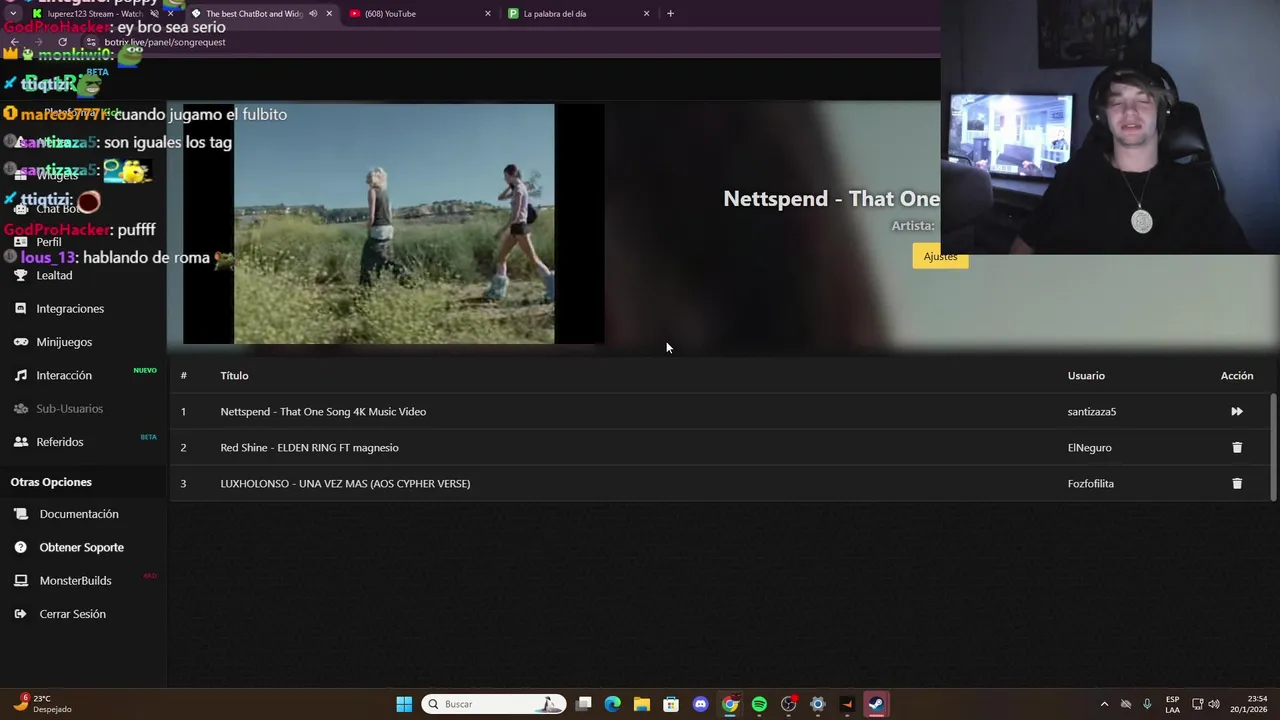Open Chrome from taskbar
Screen dimensions: 1280x720
(x=730, y=704)
